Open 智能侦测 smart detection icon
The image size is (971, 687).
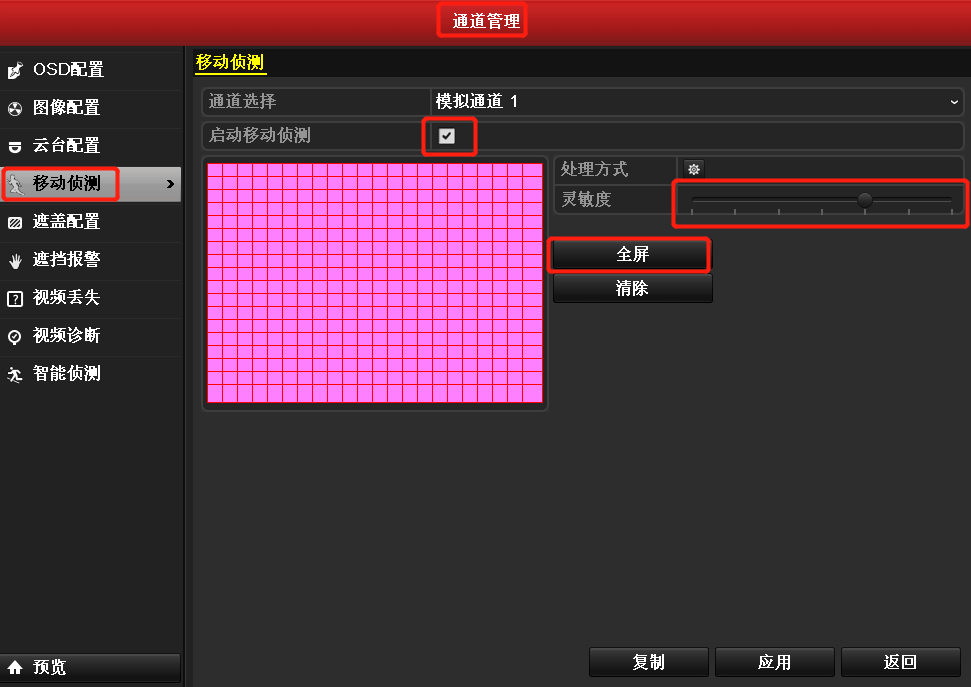pos(15,374)
